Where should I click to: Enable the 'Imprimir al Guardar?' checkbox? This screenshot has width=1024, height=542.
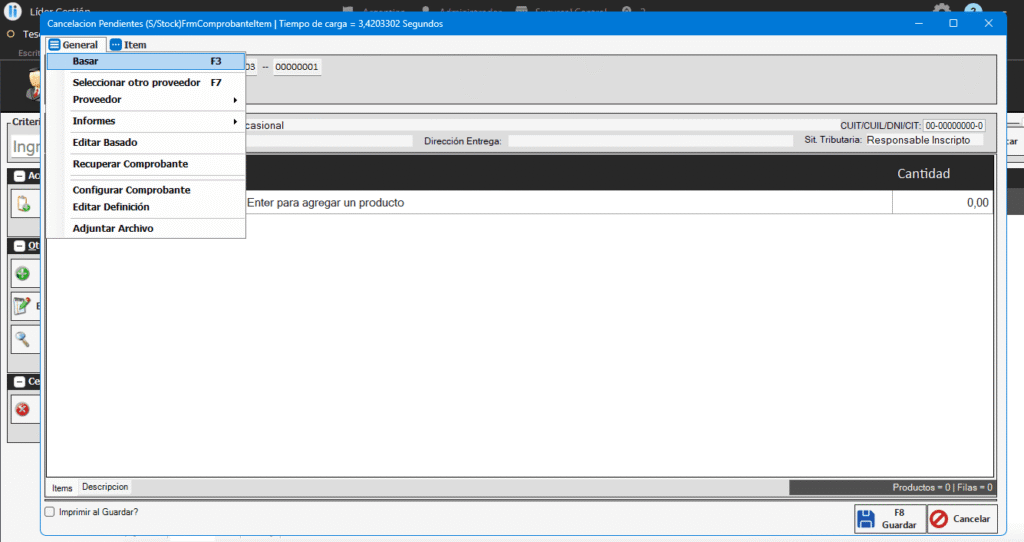[x=50, y=511]
